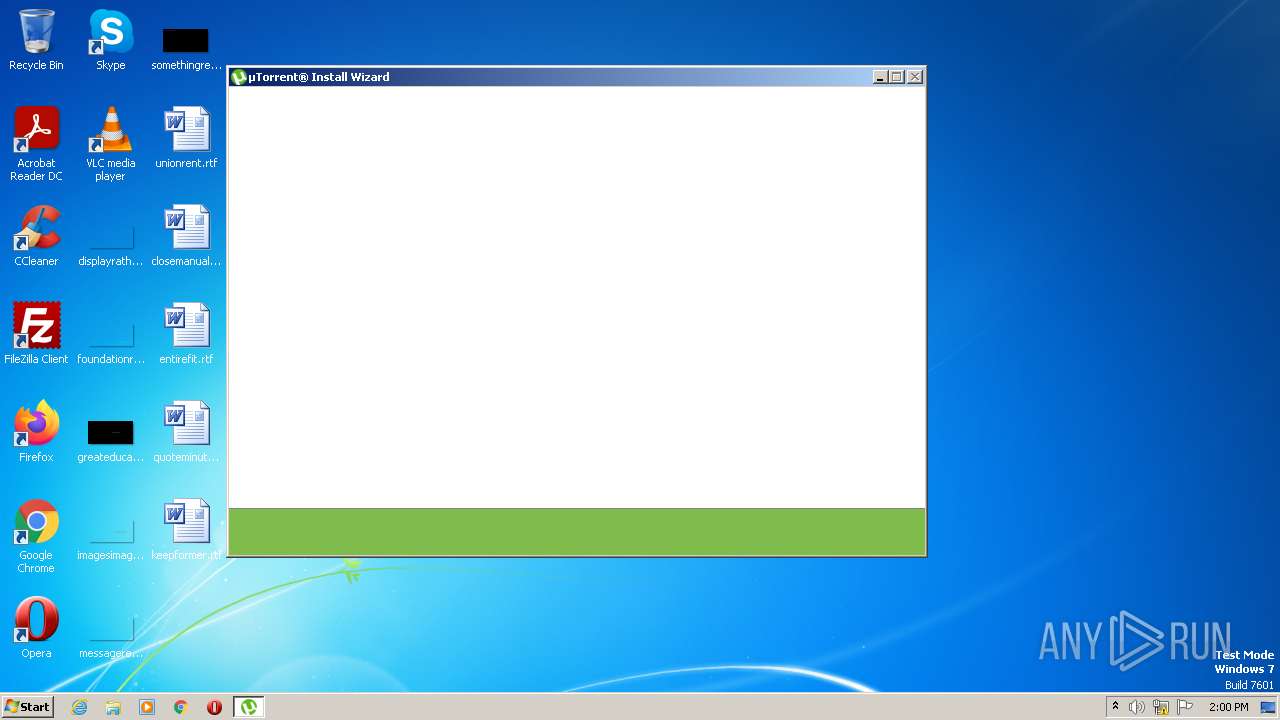
Task: Minimize the µTorrent Install Wizard window
Action: coord(880,77)
